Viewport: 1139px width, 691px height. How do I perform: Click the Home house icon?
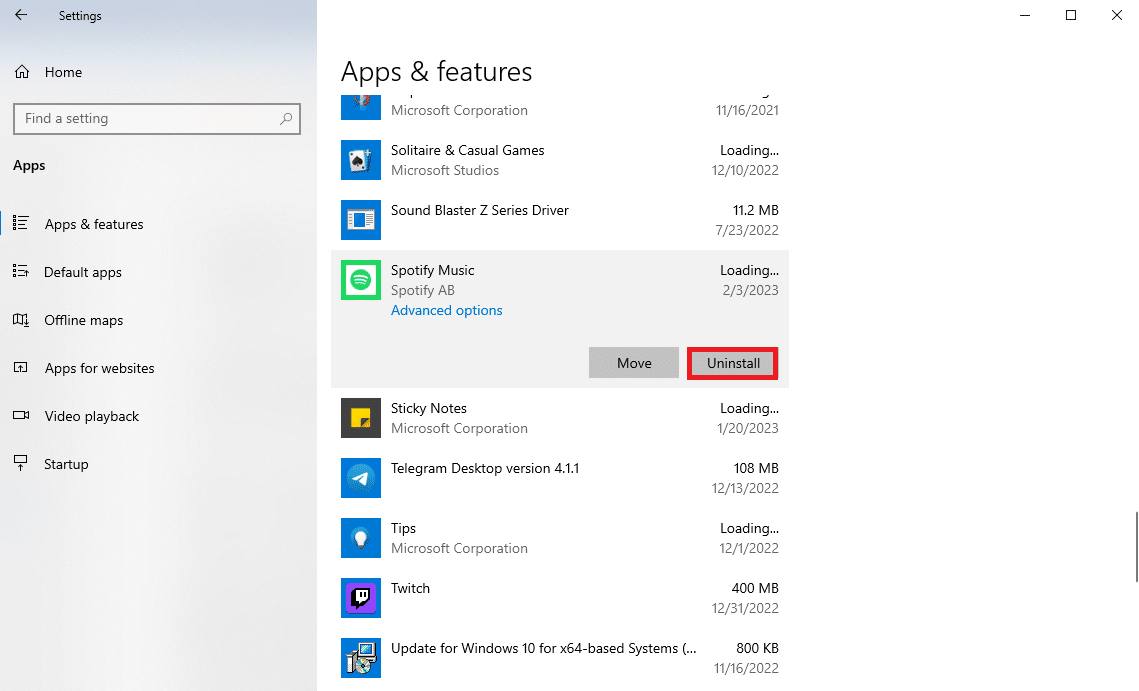tap(22, 72)
